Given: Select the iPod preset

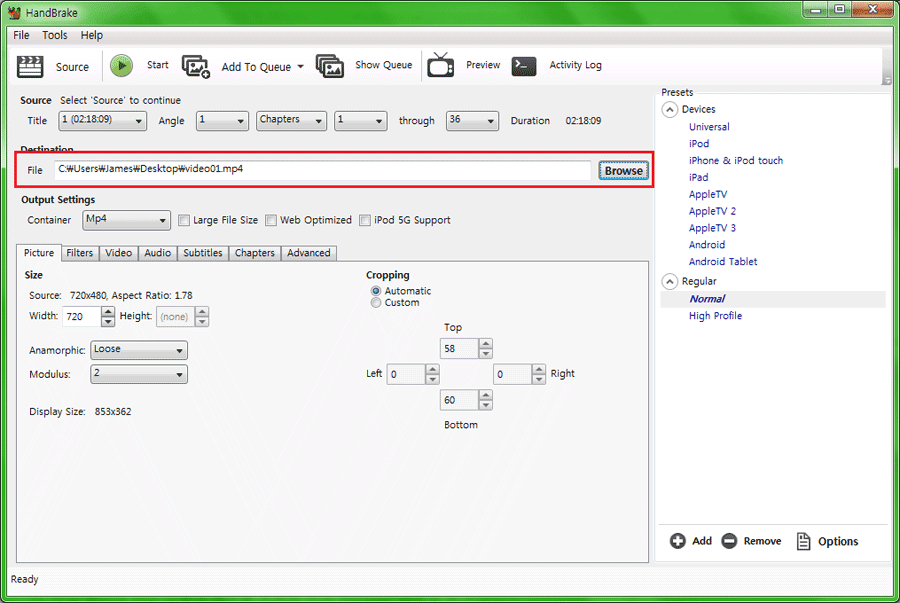Looking at the screenshot, I should pyautogui.click(x=699, y=143).
